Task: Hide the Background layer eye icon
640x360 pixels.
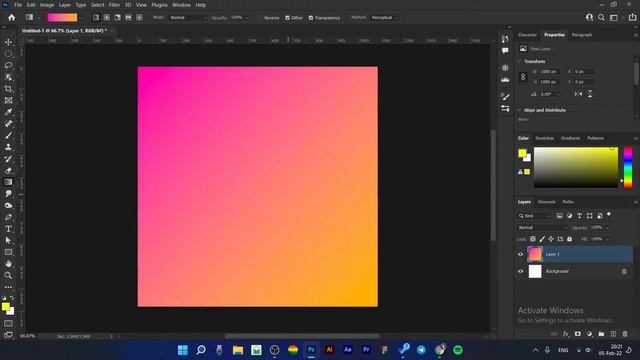Action: click(520, 271)
